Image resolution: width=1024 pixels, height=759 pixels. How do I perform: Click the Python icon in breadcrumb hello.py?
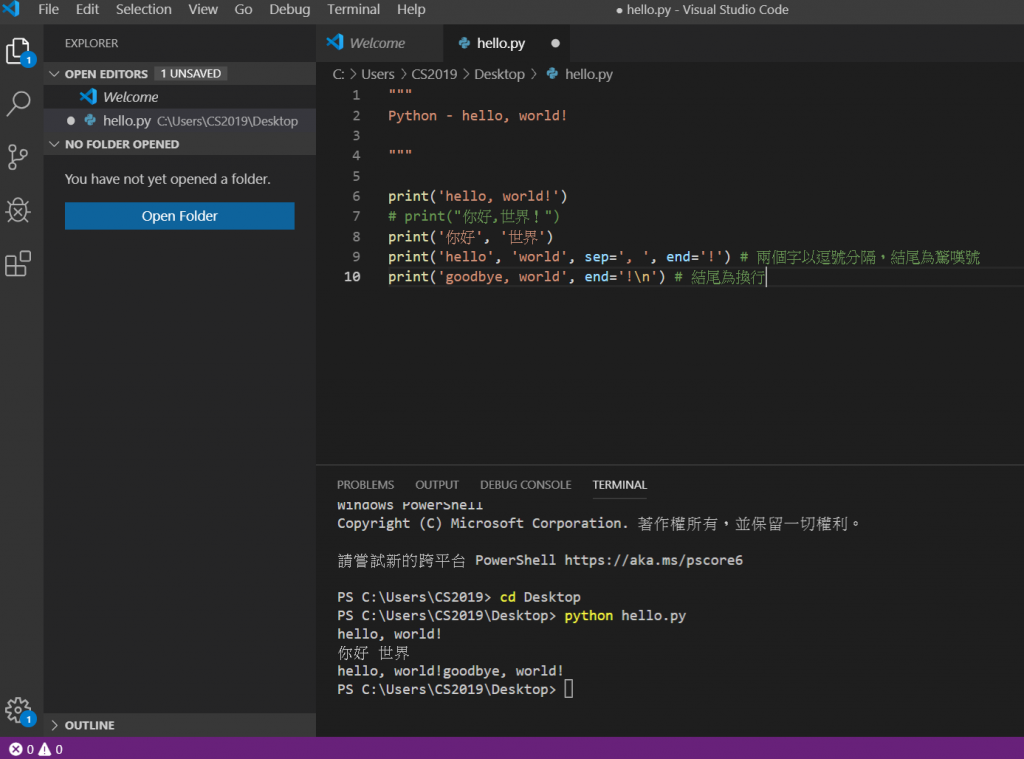pyautogui.click(x=552, y=74)
